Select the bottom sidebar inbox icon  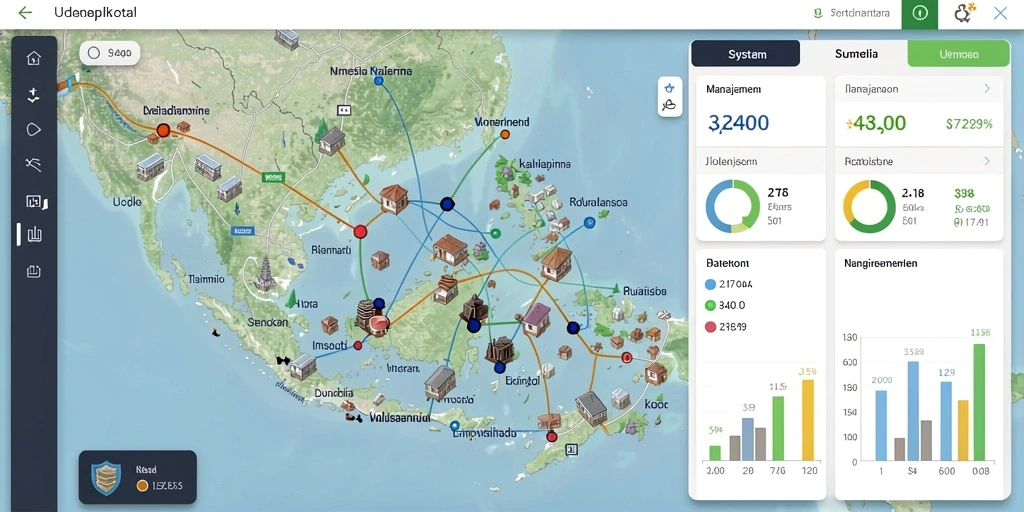[33, 271]
